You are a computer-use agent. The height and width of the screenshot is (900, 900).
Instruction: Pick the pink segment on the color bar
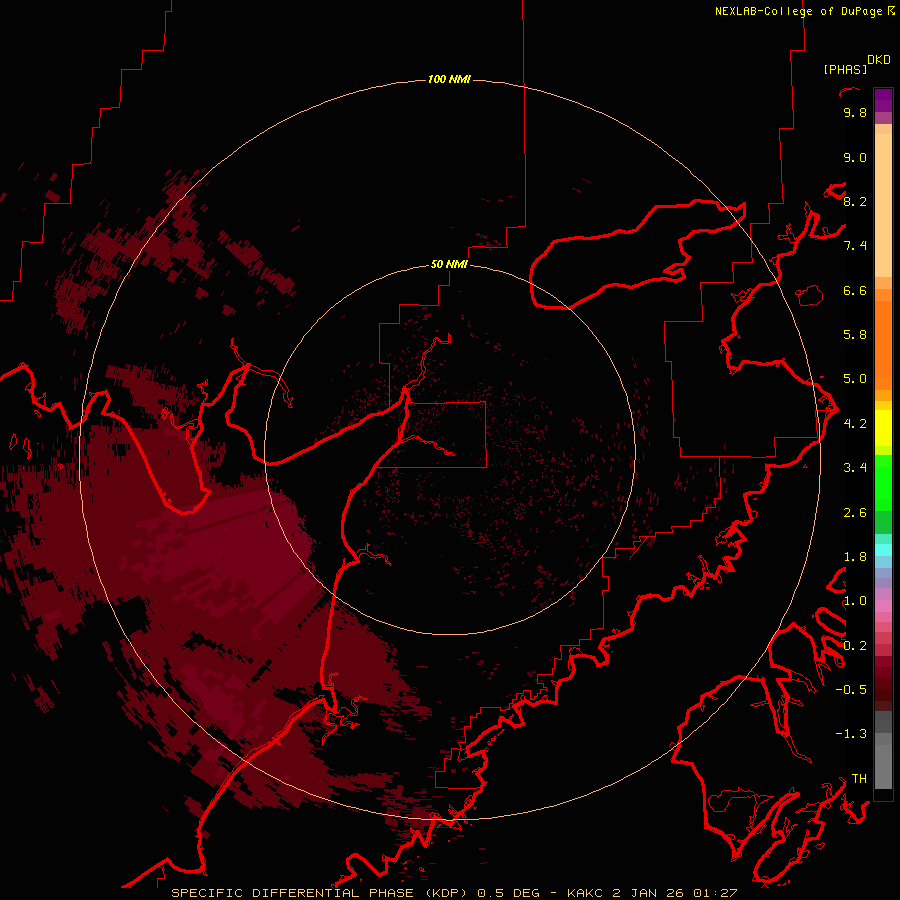pos(883,606)
